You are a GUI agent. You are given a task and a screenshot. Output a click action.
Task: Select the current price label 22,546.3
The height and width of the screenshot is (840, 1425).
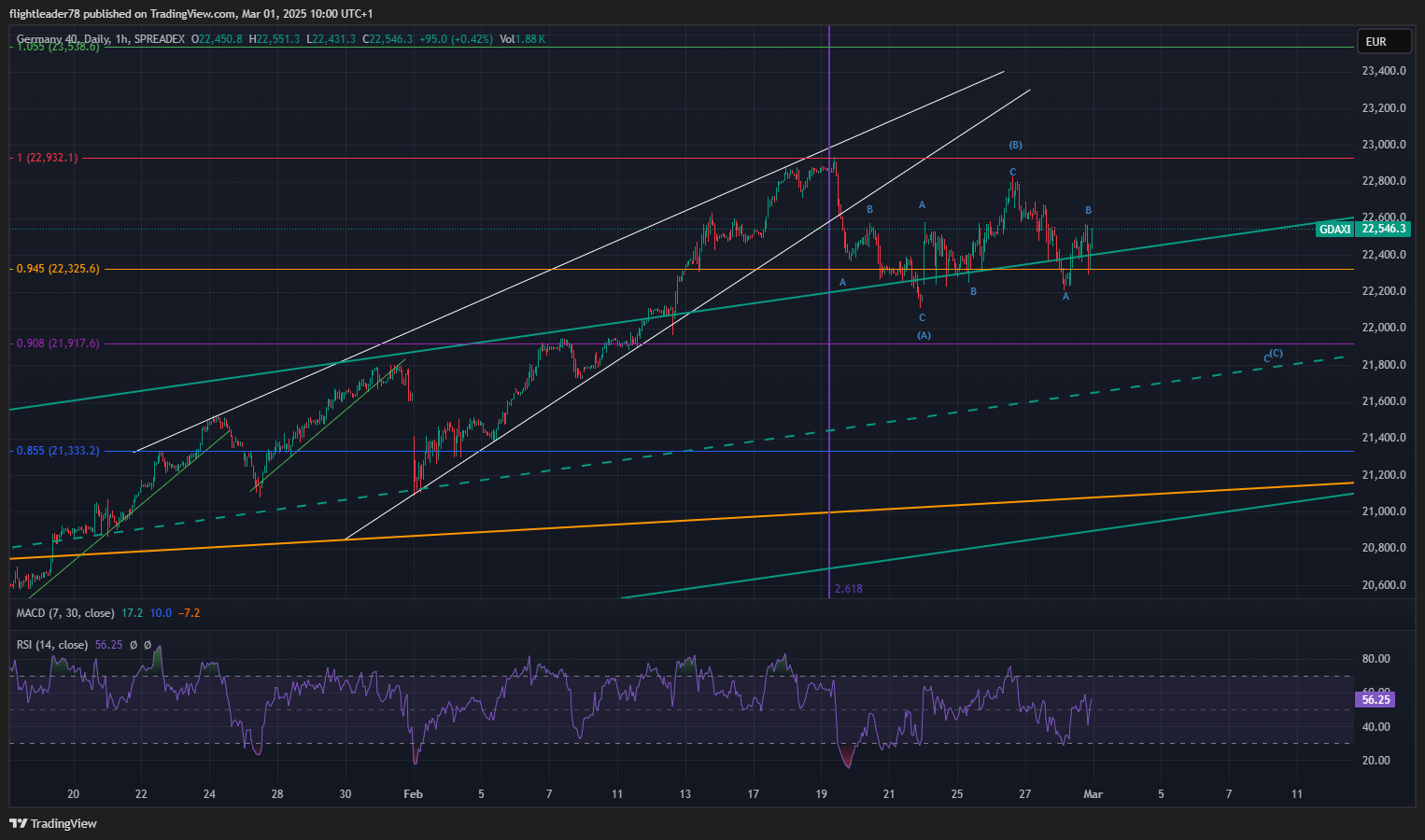point(1383,229)
